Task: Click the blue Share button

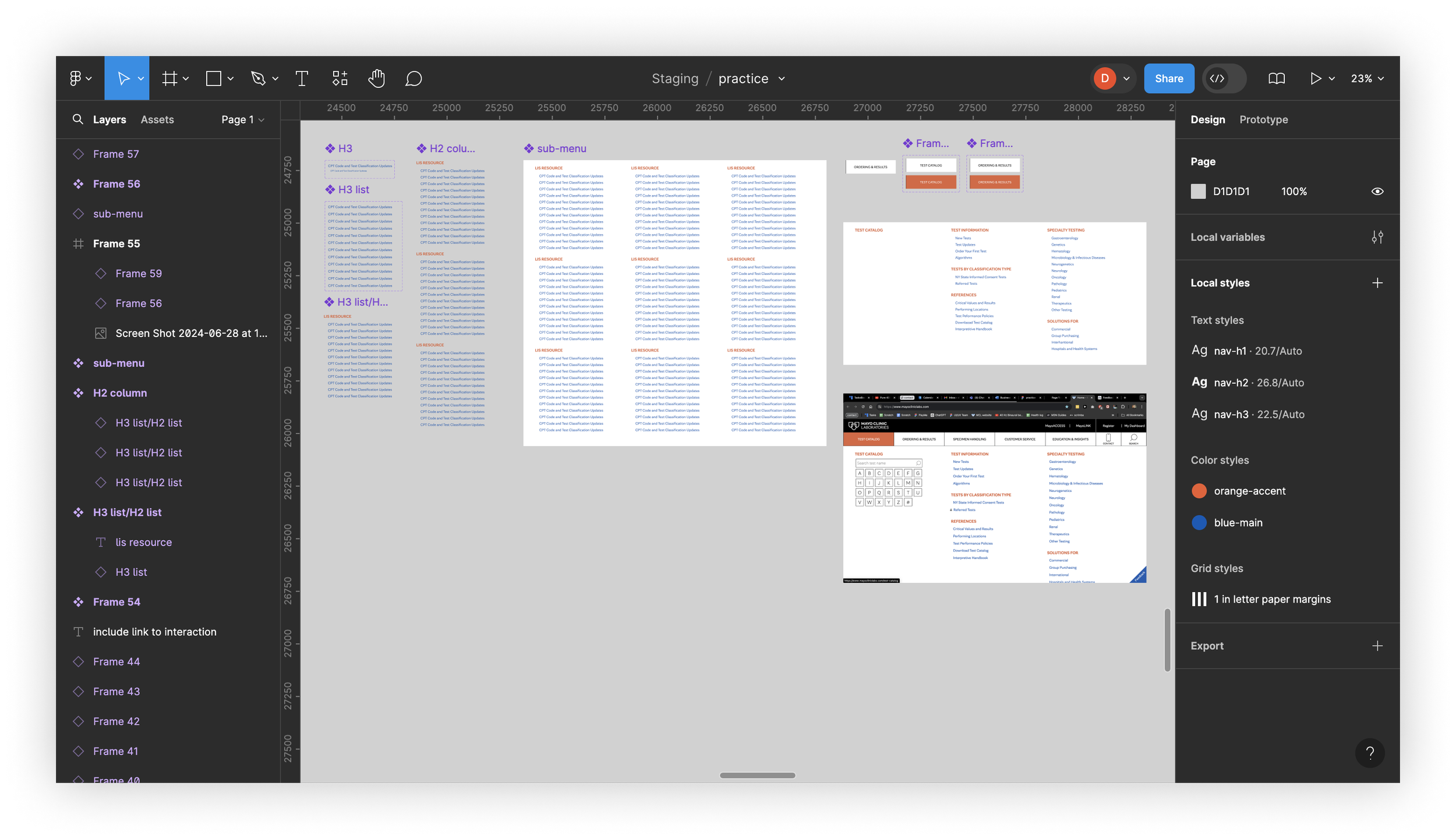Action: click(1168, 79)
